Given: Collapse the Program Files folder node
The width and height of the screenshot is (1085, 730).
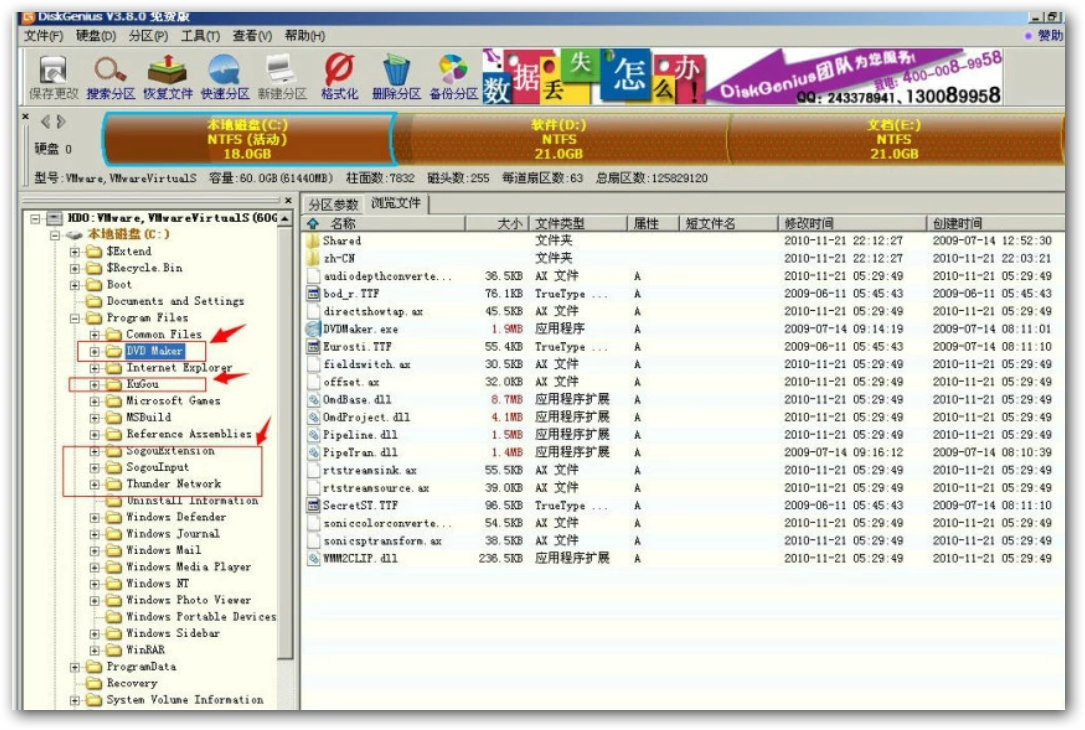Looking at the screenshot, I should pos(75,318).
